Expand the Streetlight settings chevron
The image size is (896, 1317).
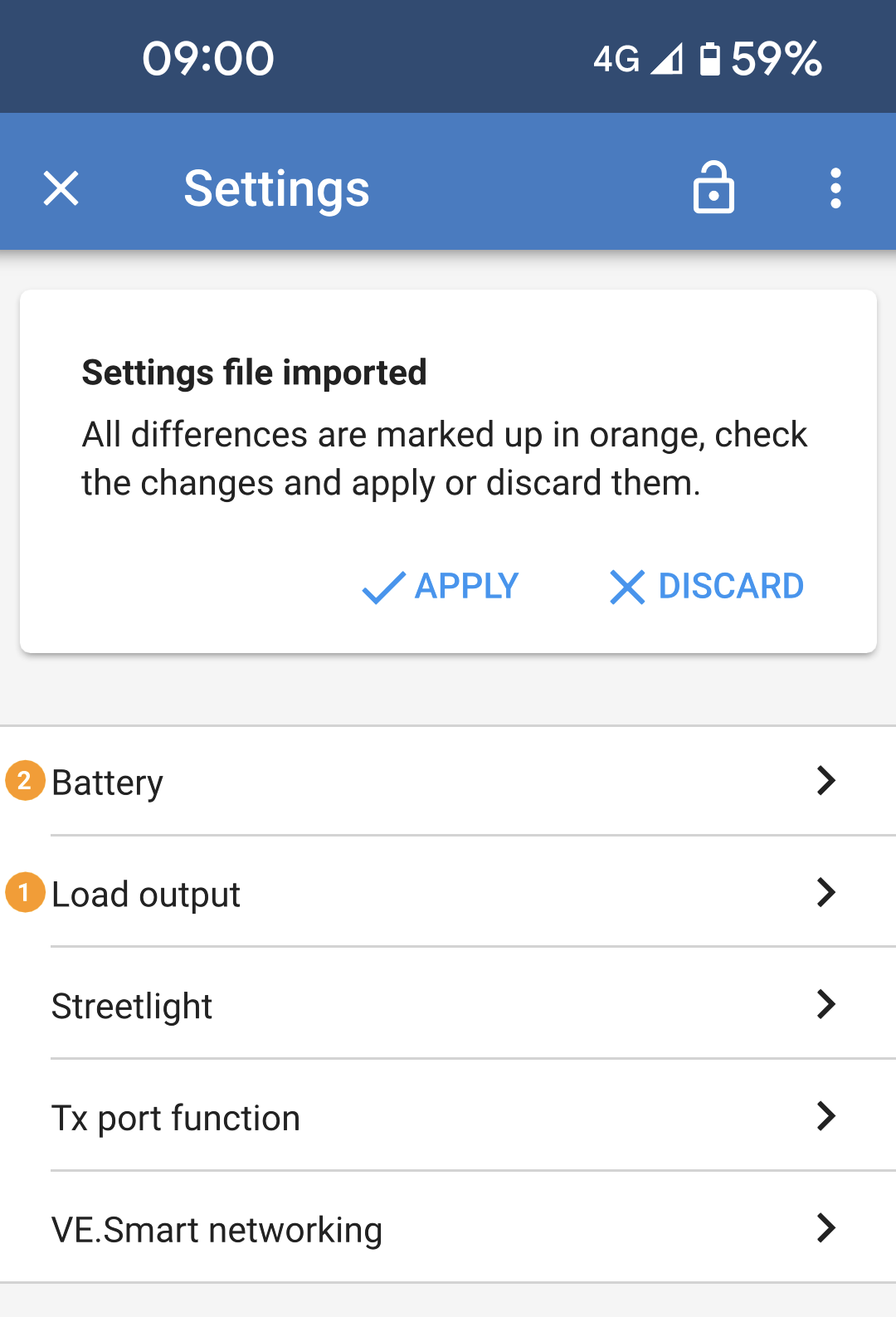(825, 1005)
